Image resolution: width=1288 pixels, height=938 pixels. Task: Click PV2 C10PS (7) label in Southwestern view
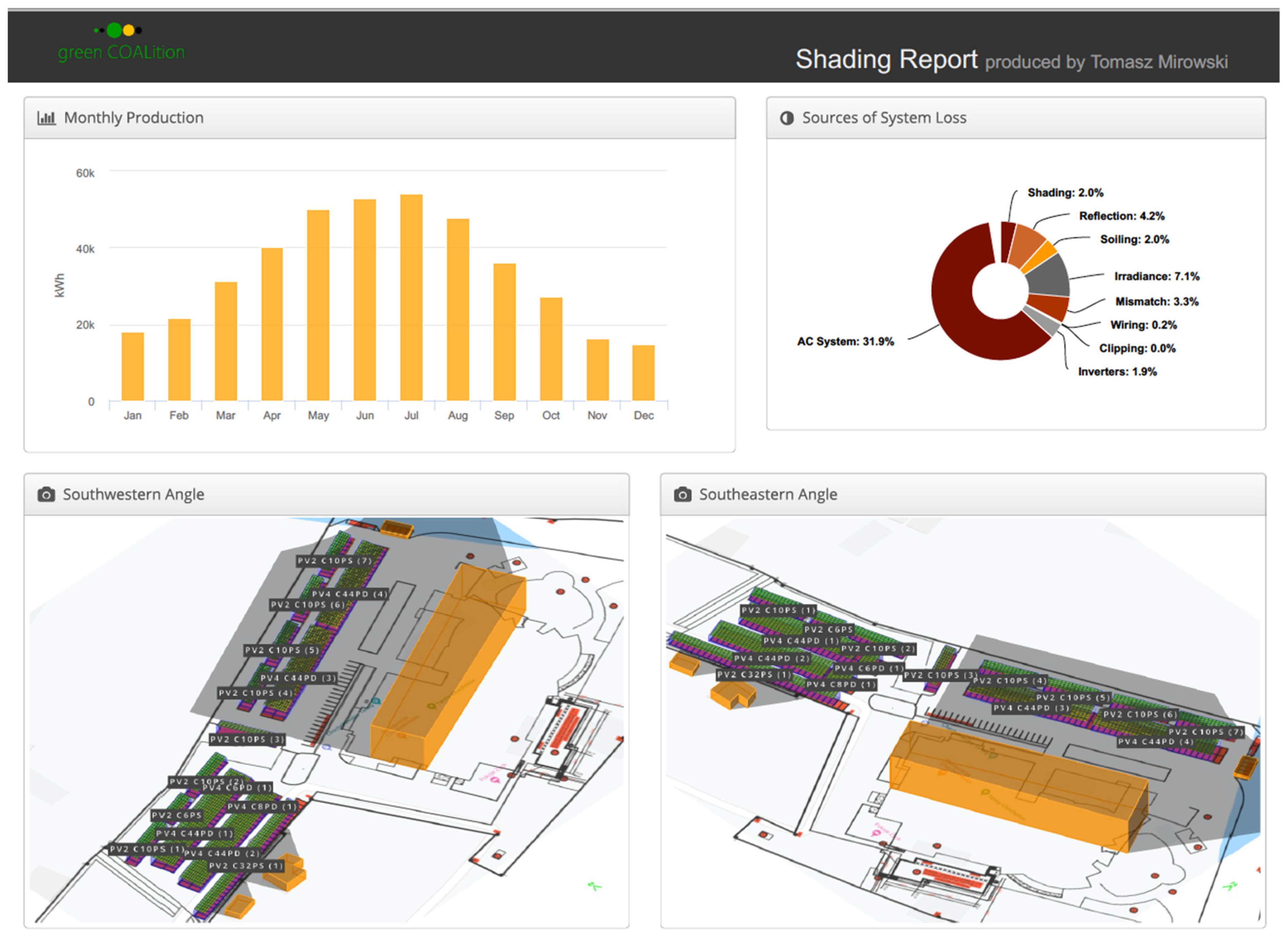pyautogui.click(x=335, y=561)
